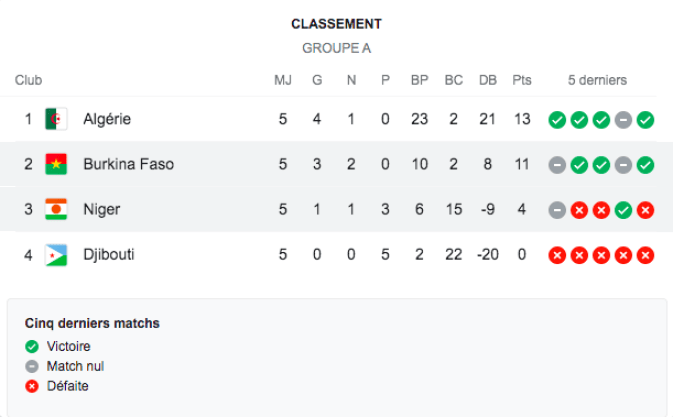Click the grey Match nul legend icon
Screen dimensions: 673x417
[32, 366]
